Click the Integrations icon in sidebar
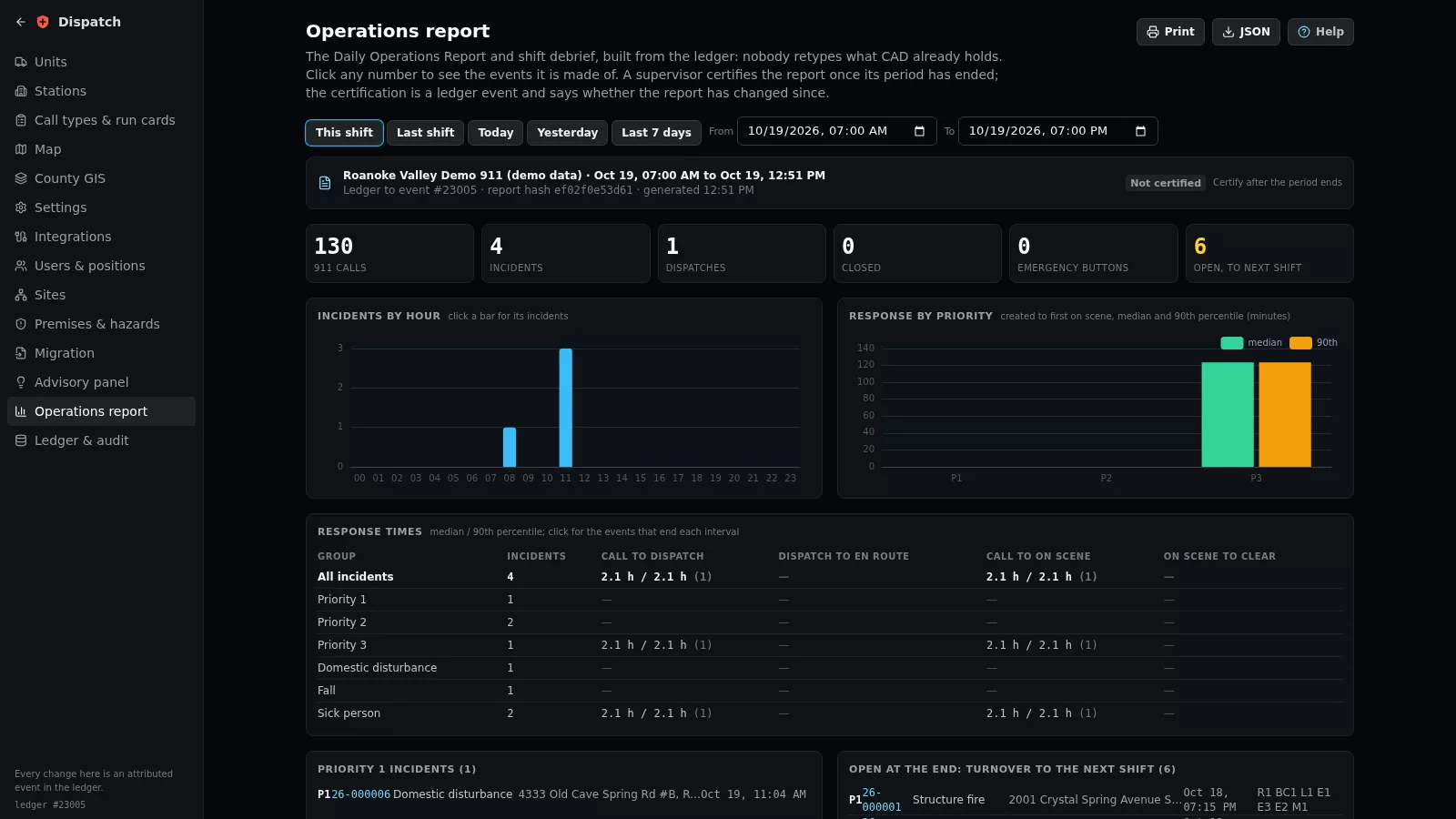The height and width of the screenshot is (819, 1456). [21, 237]
